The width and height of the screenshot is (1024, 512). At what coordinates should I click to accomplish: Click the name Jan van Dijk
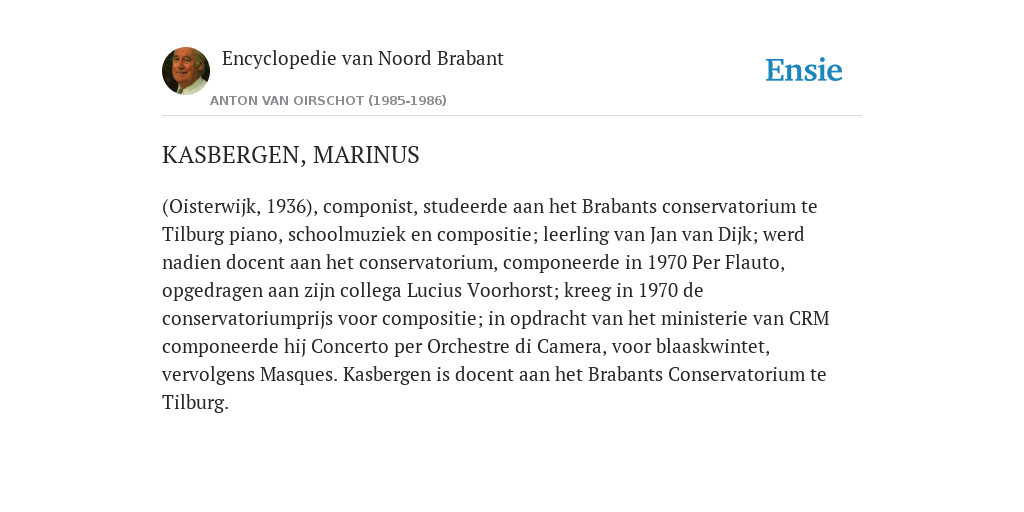700,234
